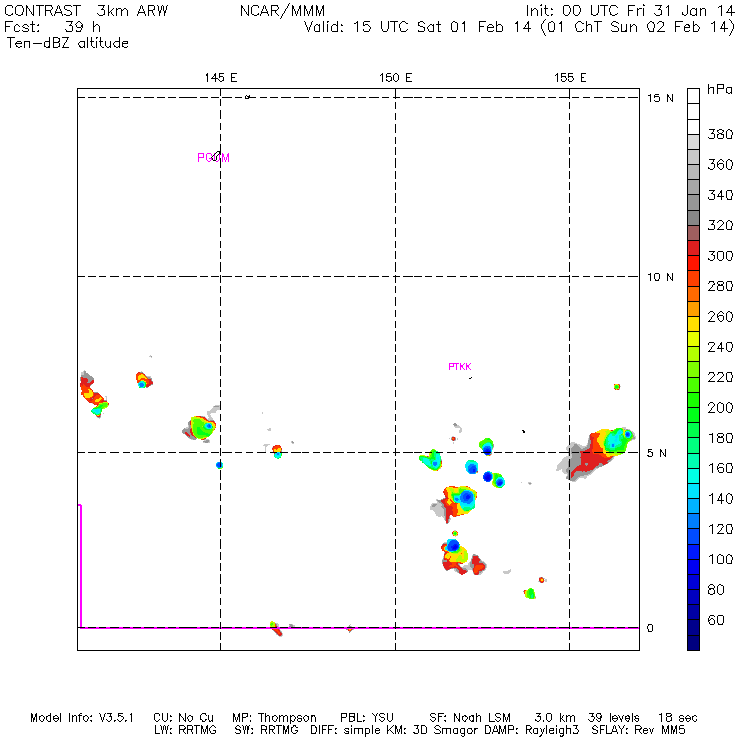This screenshot has height=740, width=740.
Task: Click the '145 E' longitude label
Action: click(221, 78)
